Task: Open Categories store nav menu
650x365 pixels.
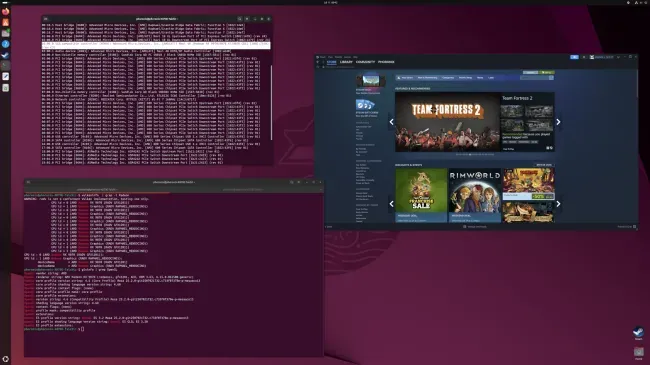Action: pos(448,78)
